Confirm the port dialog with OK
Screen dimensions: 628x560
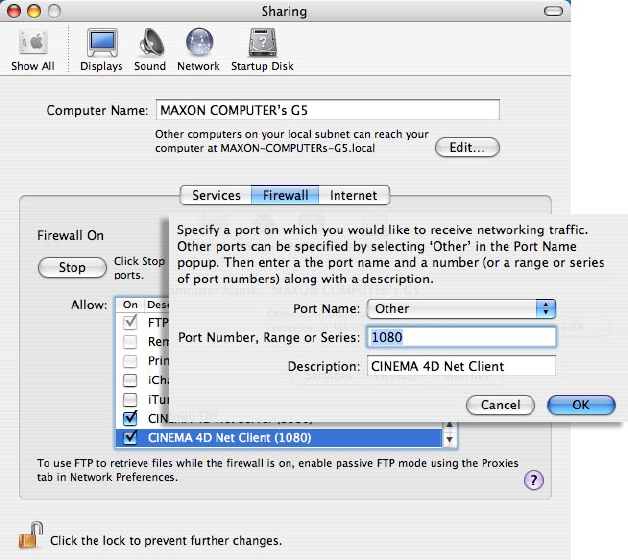(x=581, y=405)
